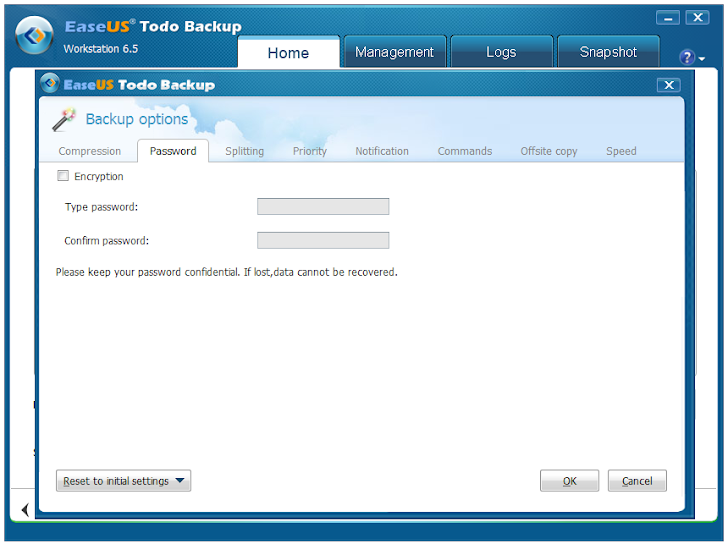
Task: Open the Commands tab
Action: 465,151
